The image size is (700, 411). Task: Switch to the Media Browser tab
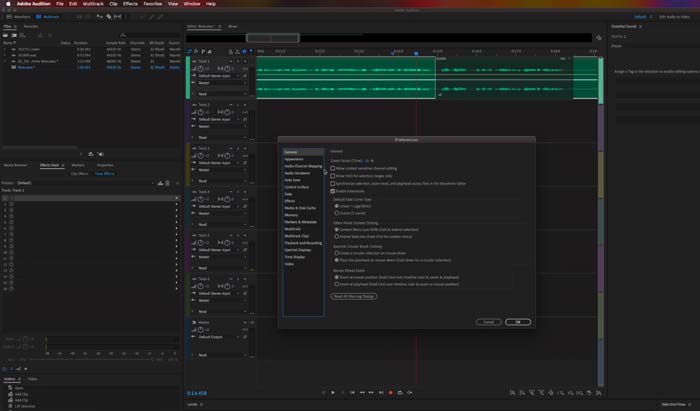pos(16,165)
